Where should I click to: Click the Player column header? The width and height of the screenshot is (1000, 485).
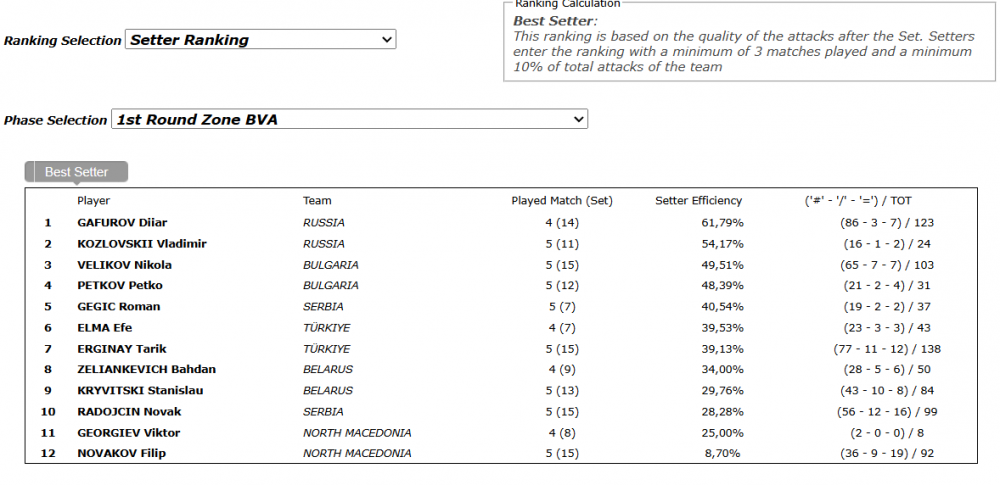tap(94, 200)
